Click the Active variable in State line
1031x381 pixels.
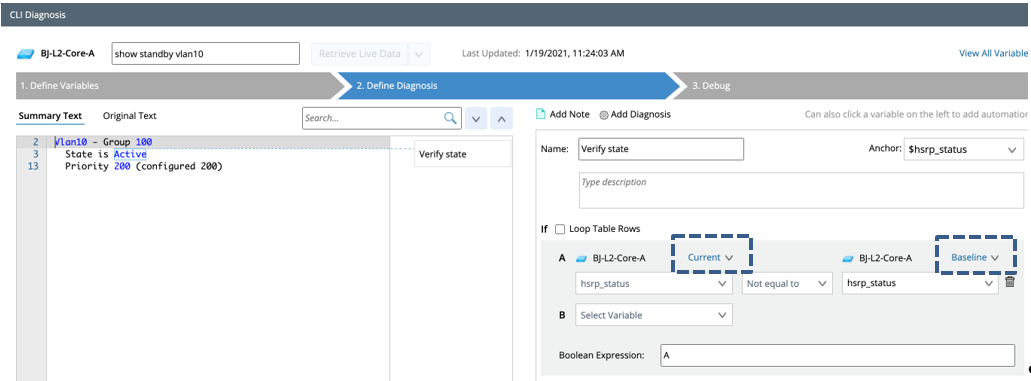coord(130,154)
